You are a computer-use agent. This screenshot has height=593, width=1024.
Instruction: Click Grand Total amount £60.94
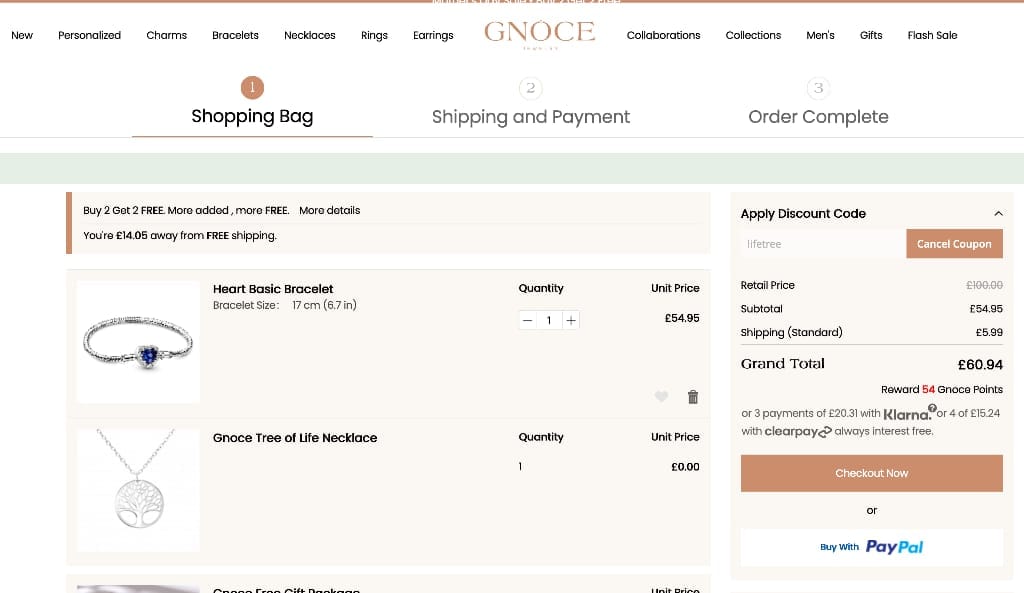tap(980, 364)
